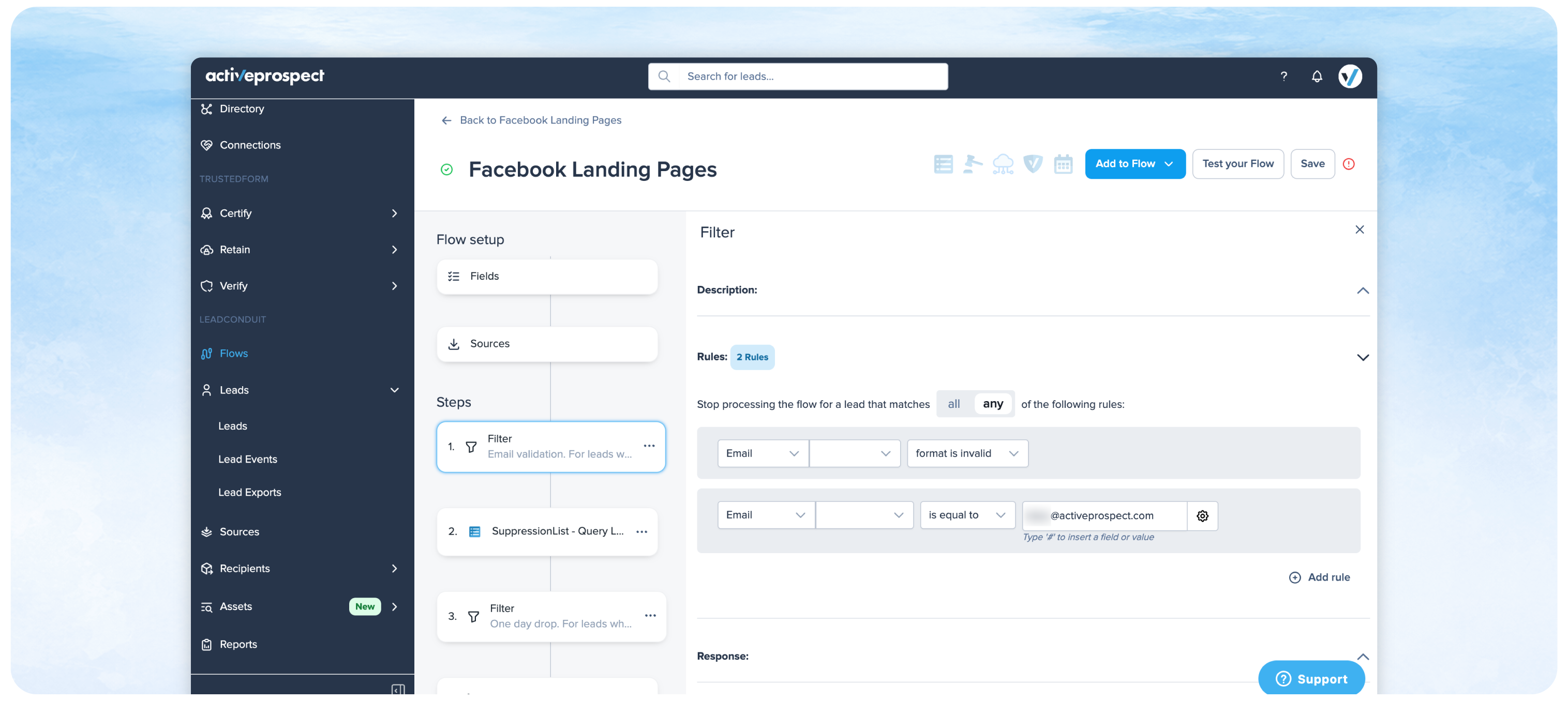
Task: Click the calendar icon in header toolbar
Action: click(x=1063, y=164)
